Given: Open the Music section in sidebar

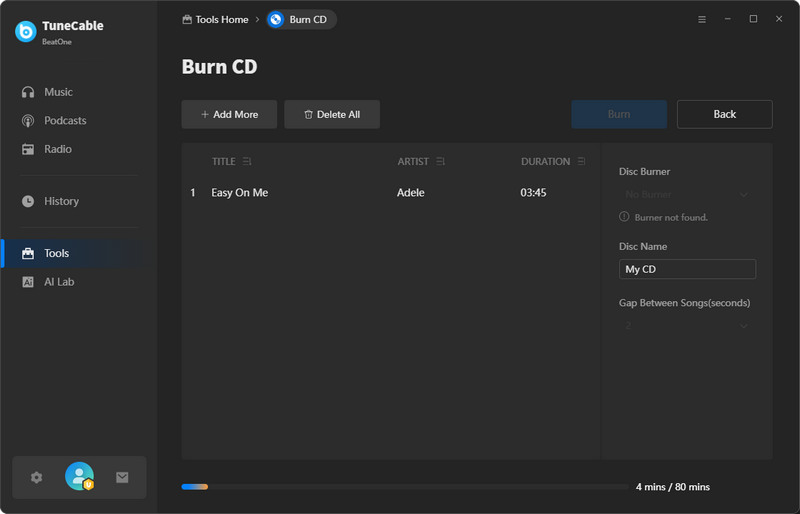Looking at the screenshot, I should click(x=58, y=92).
